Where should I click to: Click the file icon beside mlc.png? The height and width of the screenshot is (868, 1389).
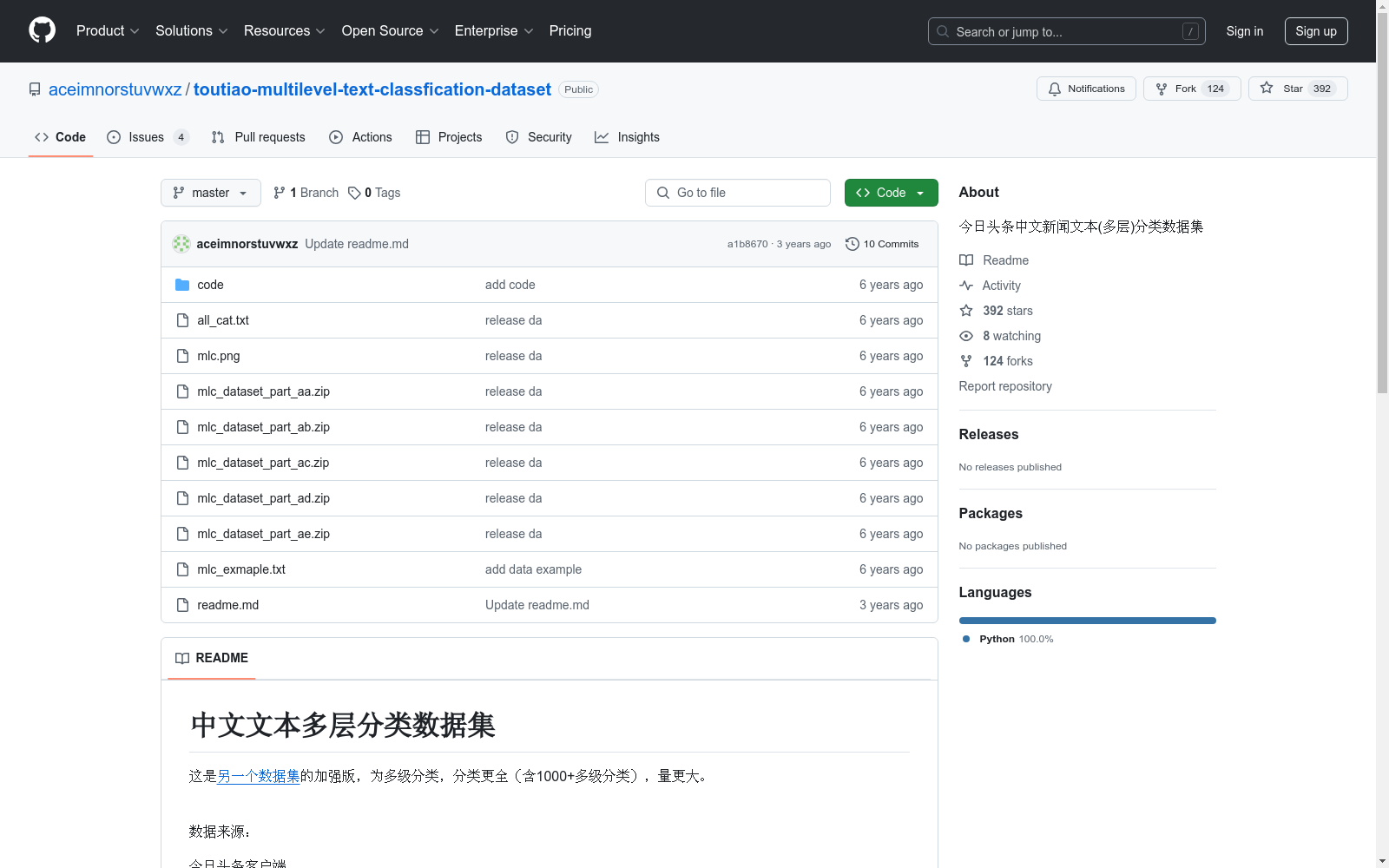182,356
